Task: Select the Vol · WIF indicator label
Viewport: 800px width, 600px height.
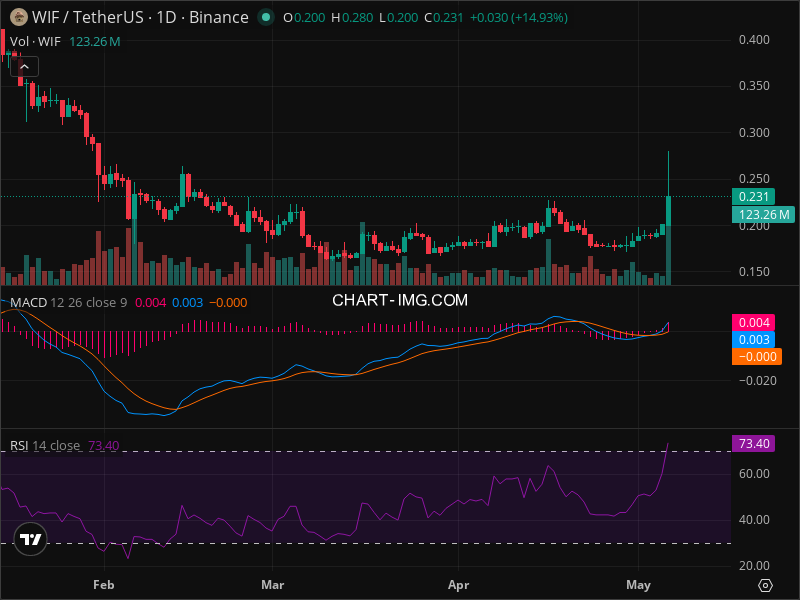Action: tap(35, 42)
